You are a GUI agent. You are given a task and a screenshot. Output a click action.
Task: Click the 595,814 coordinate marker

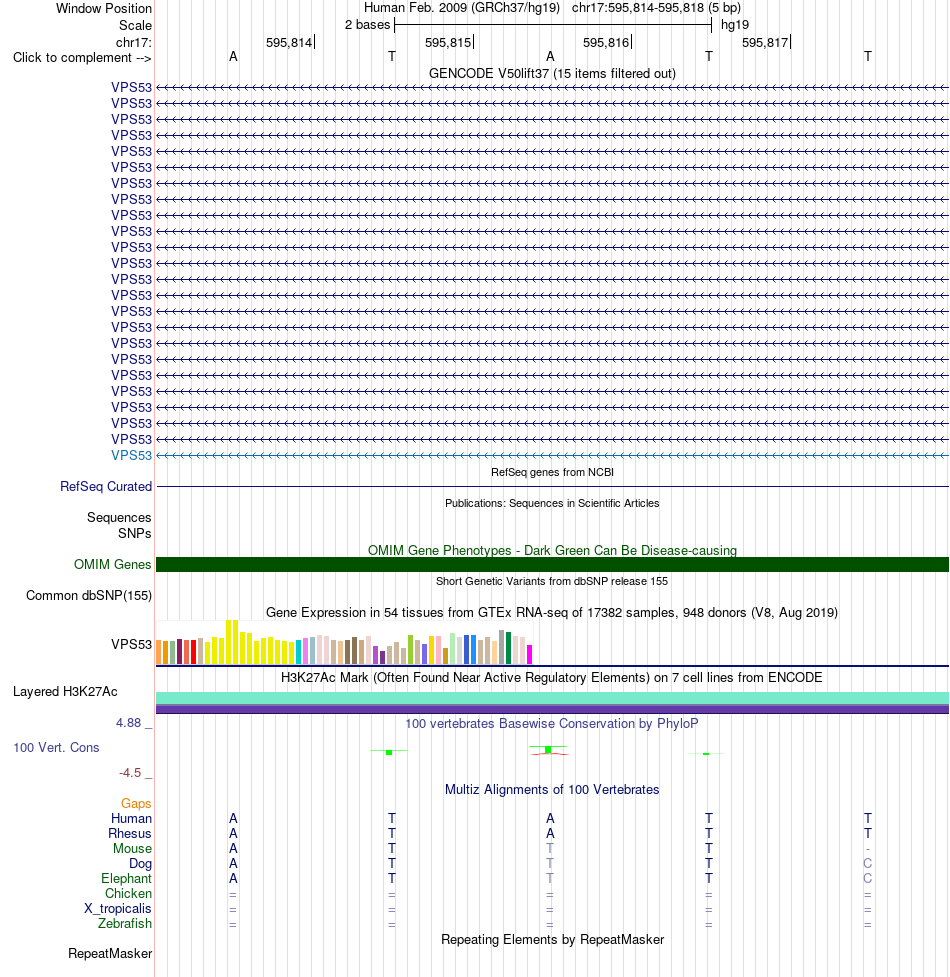click(289, 42)
